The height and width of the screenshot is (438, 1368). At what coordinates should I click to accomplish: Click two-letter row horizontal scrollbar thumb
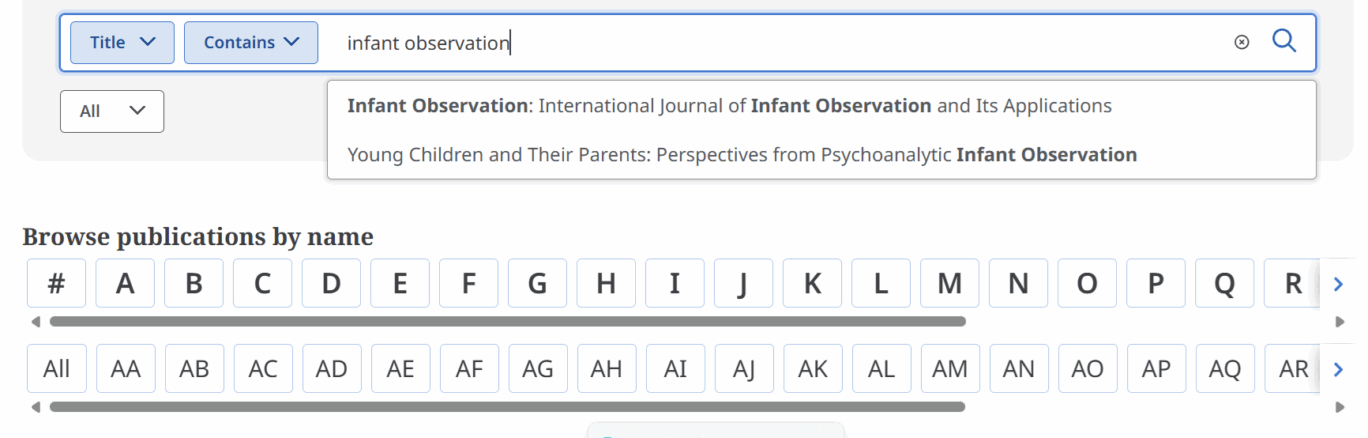[x=507, y=407]
